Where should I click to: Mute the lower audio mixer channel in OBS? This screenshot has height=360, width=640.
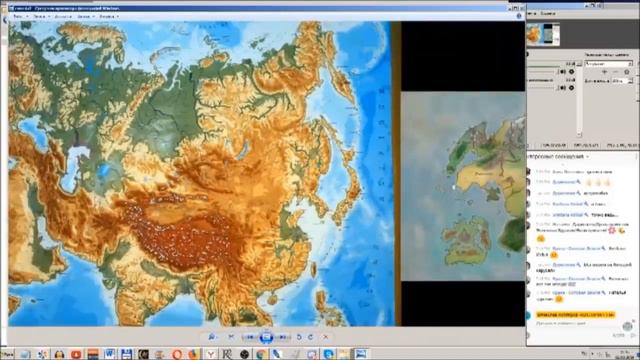pyautogui.click(x=563, y=88)
